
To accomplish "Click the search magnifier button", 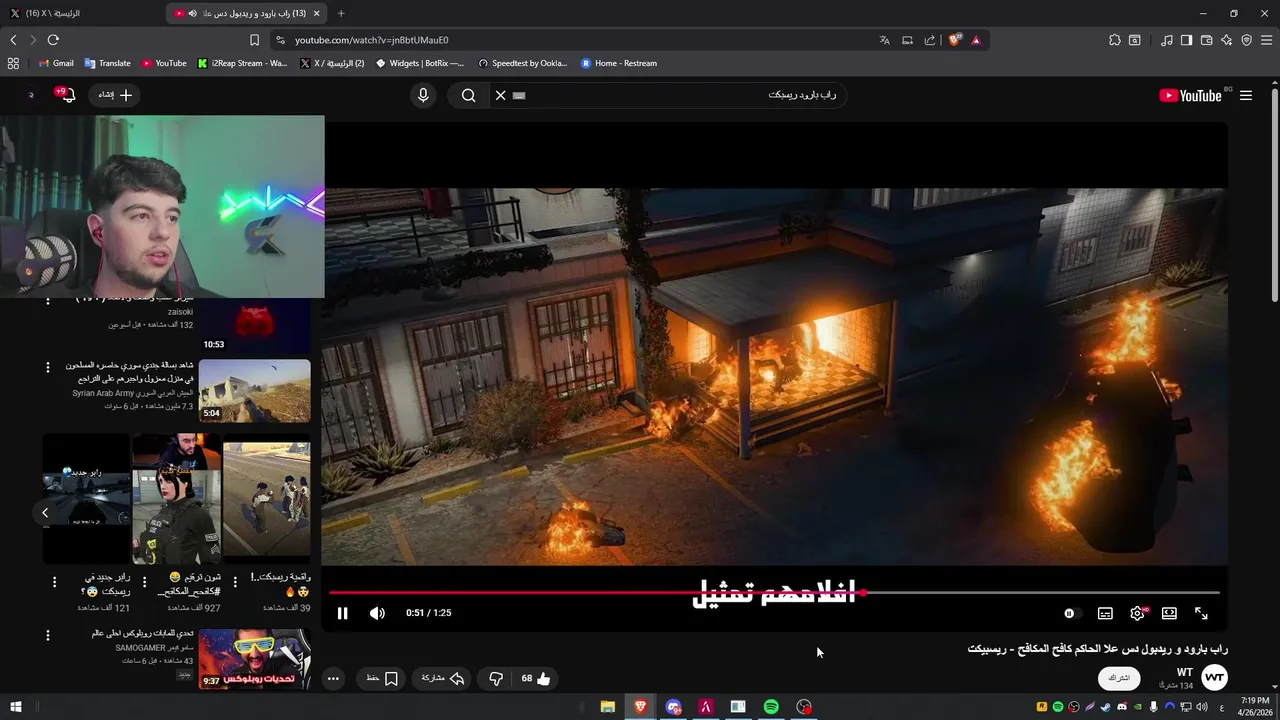I will pos(468,95).
